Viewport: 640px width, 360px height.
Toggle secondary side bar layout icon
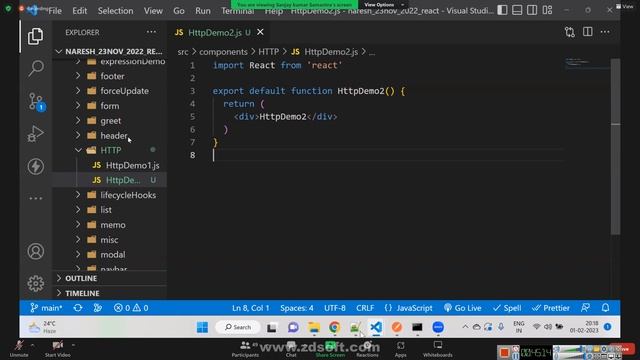tap(532, 10)
